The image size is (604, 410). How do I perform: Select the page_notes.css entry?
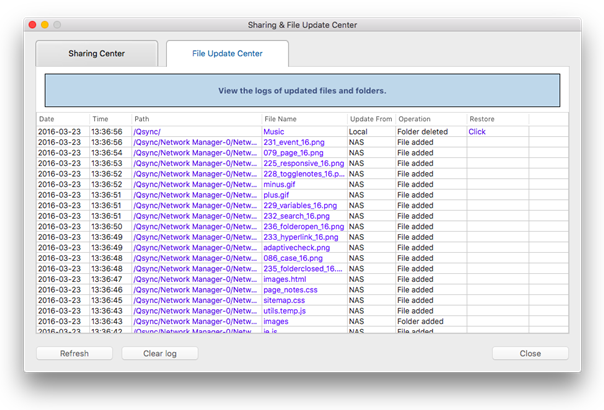tap(290, 290)
